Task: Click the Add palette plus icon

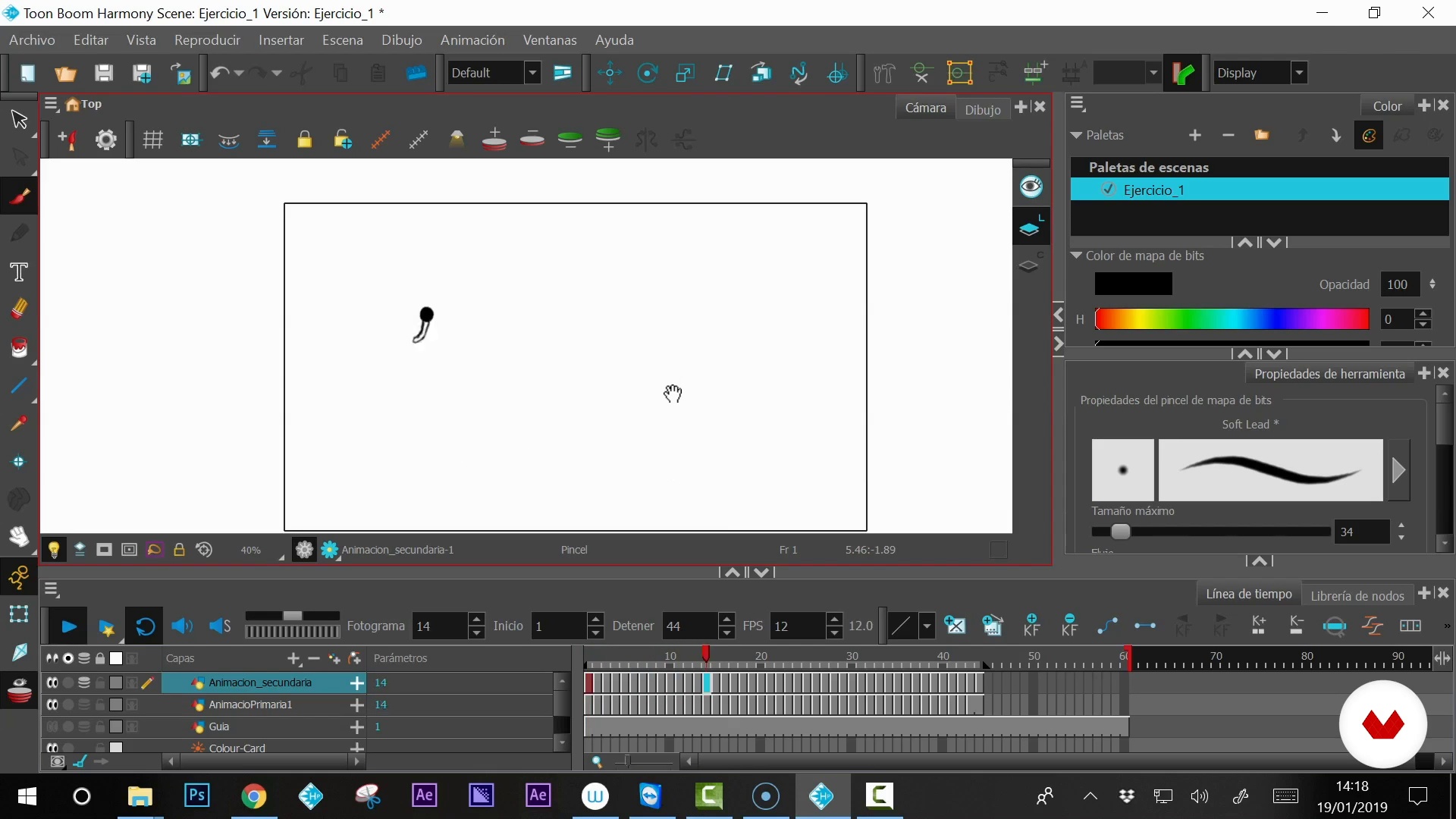Action: (x=1195, y=135)
